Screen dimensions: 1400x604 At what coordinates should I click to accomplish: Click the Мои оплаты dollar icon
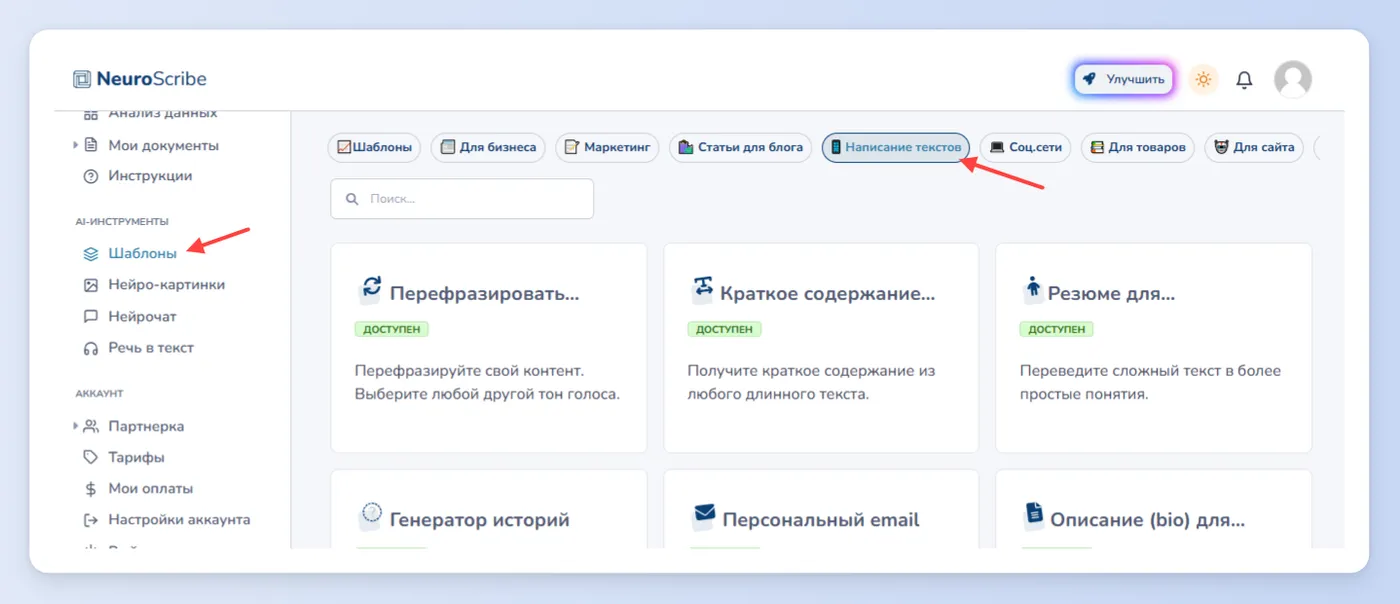coord(91,489)
